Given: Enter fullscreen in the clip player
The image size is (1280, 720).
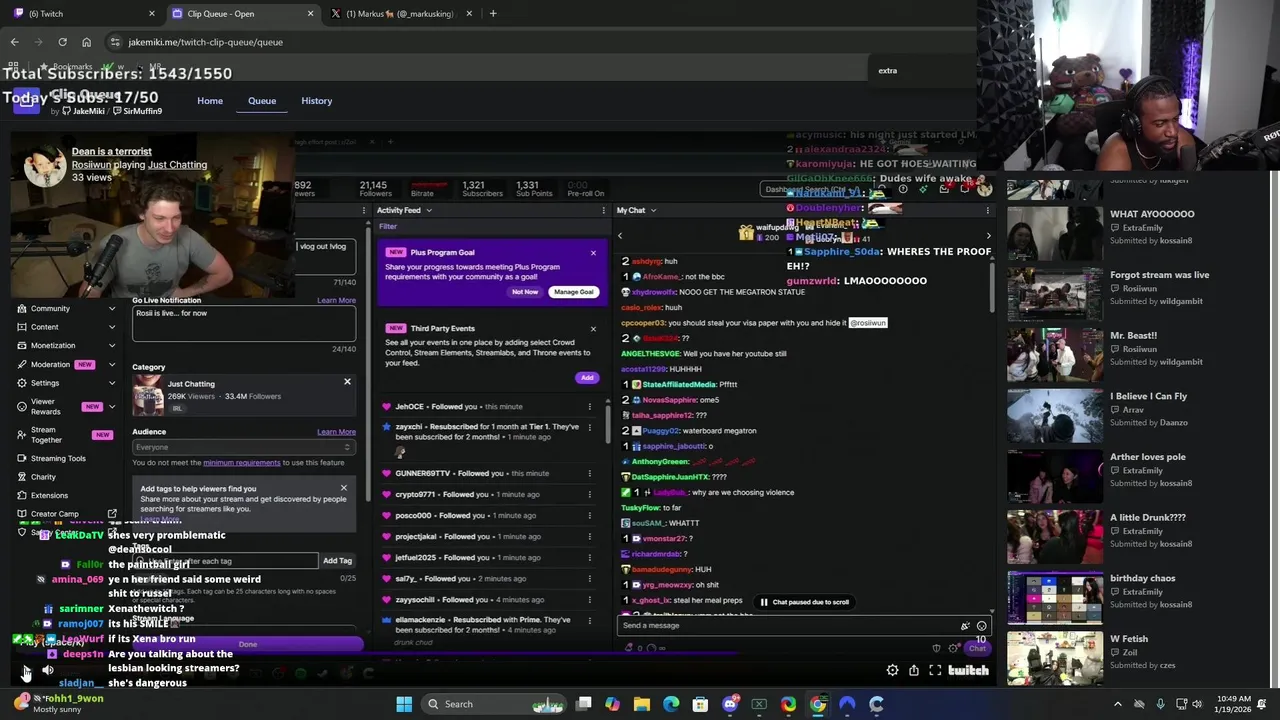Looking at the screenshot, I should tap(935, 671).
